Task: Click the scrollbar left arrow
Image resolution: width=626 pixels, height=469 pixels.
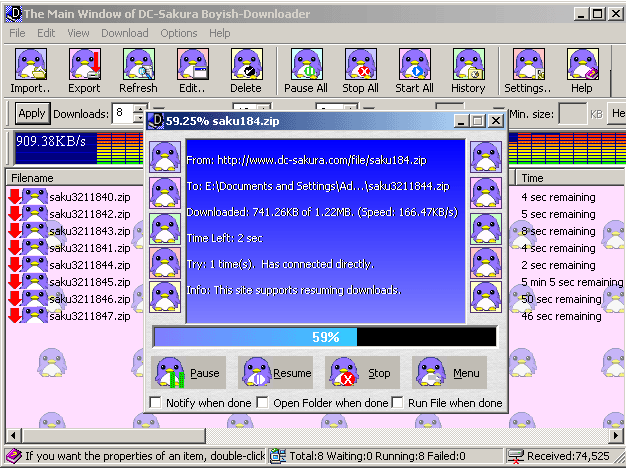Action: (x=14, y=435)
